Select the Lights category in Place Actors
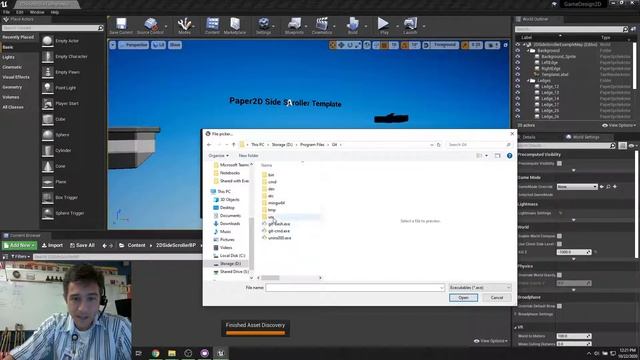This screenshot has height=360, width=640. 8,57
